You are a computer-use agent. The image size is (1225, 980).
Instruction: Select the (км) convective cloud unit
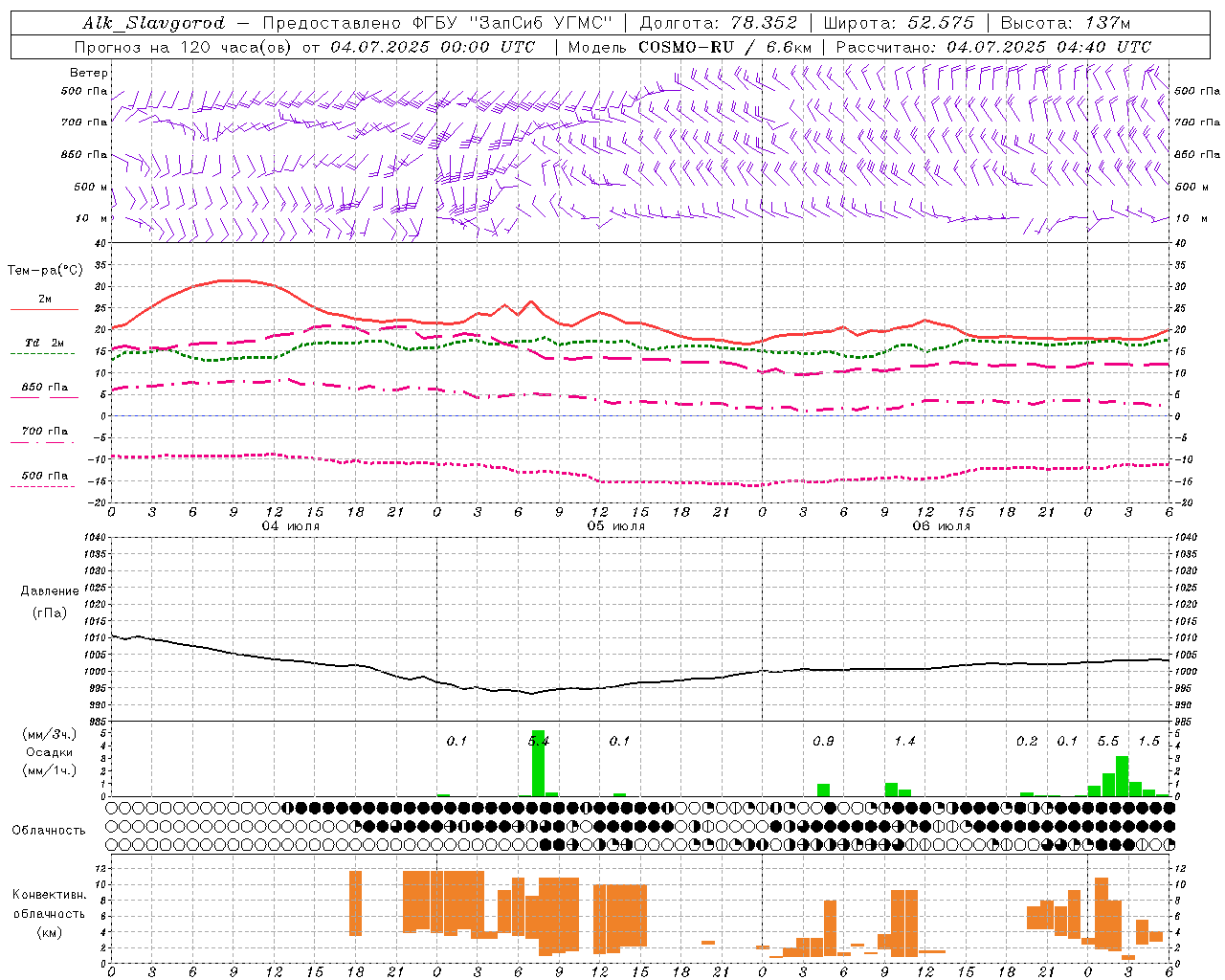(49, 932)
